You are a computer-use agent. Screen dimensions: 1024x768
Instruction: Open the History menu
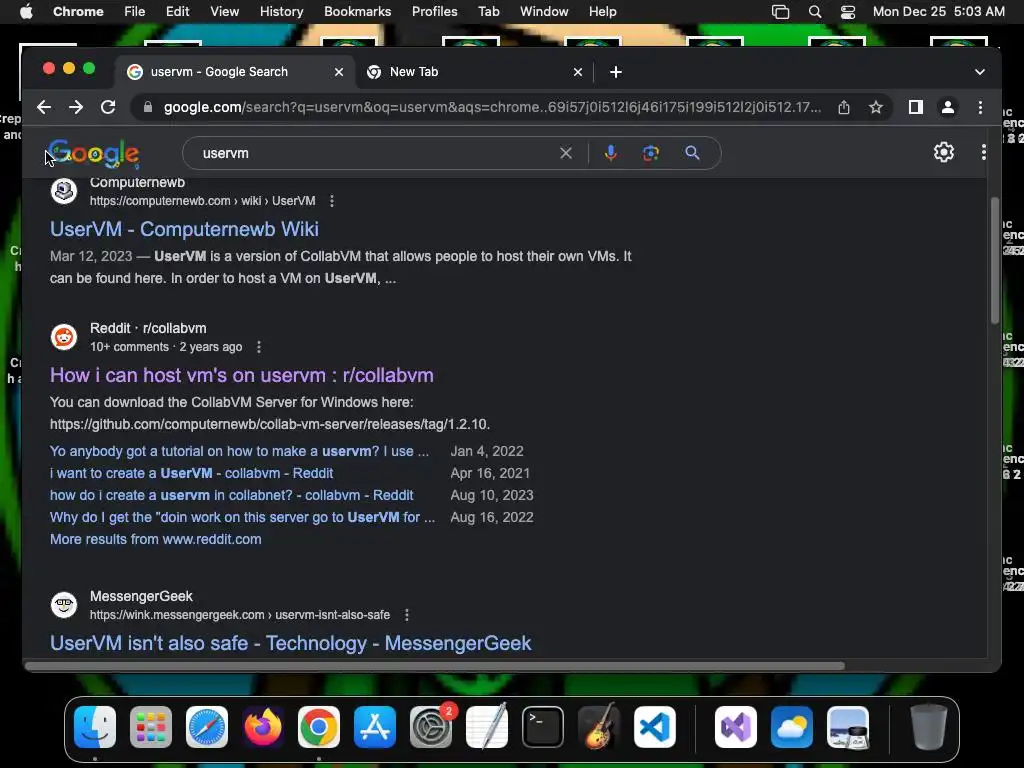coord(281,12)
